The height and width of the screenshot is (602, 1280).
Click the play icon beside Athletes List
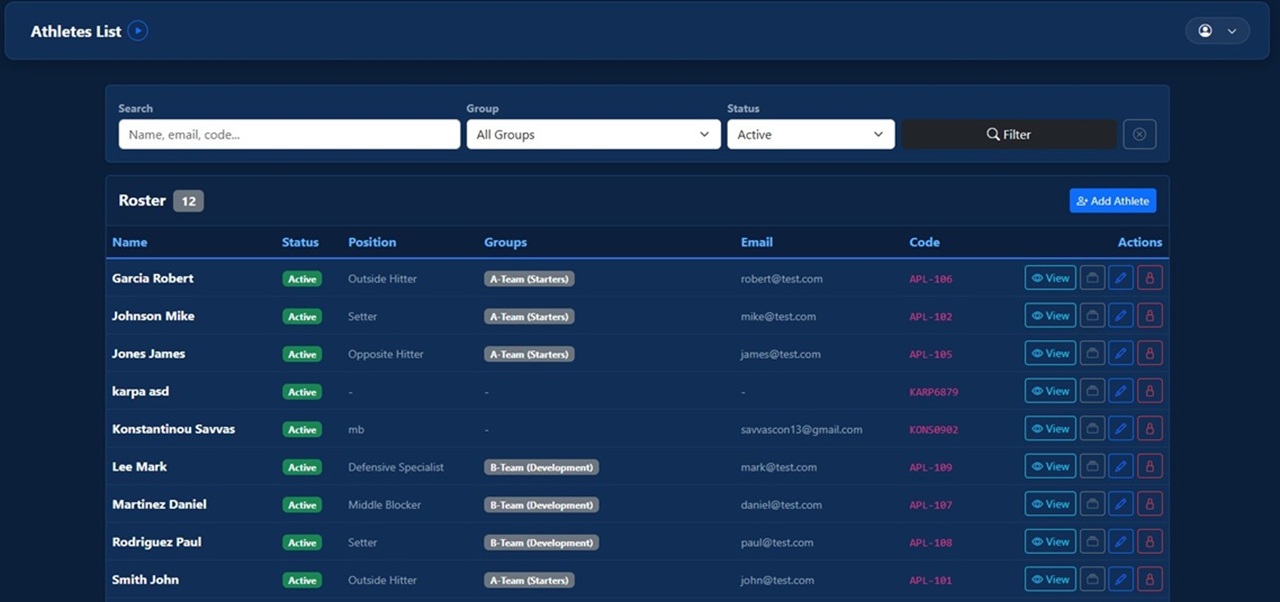[137, 30]
